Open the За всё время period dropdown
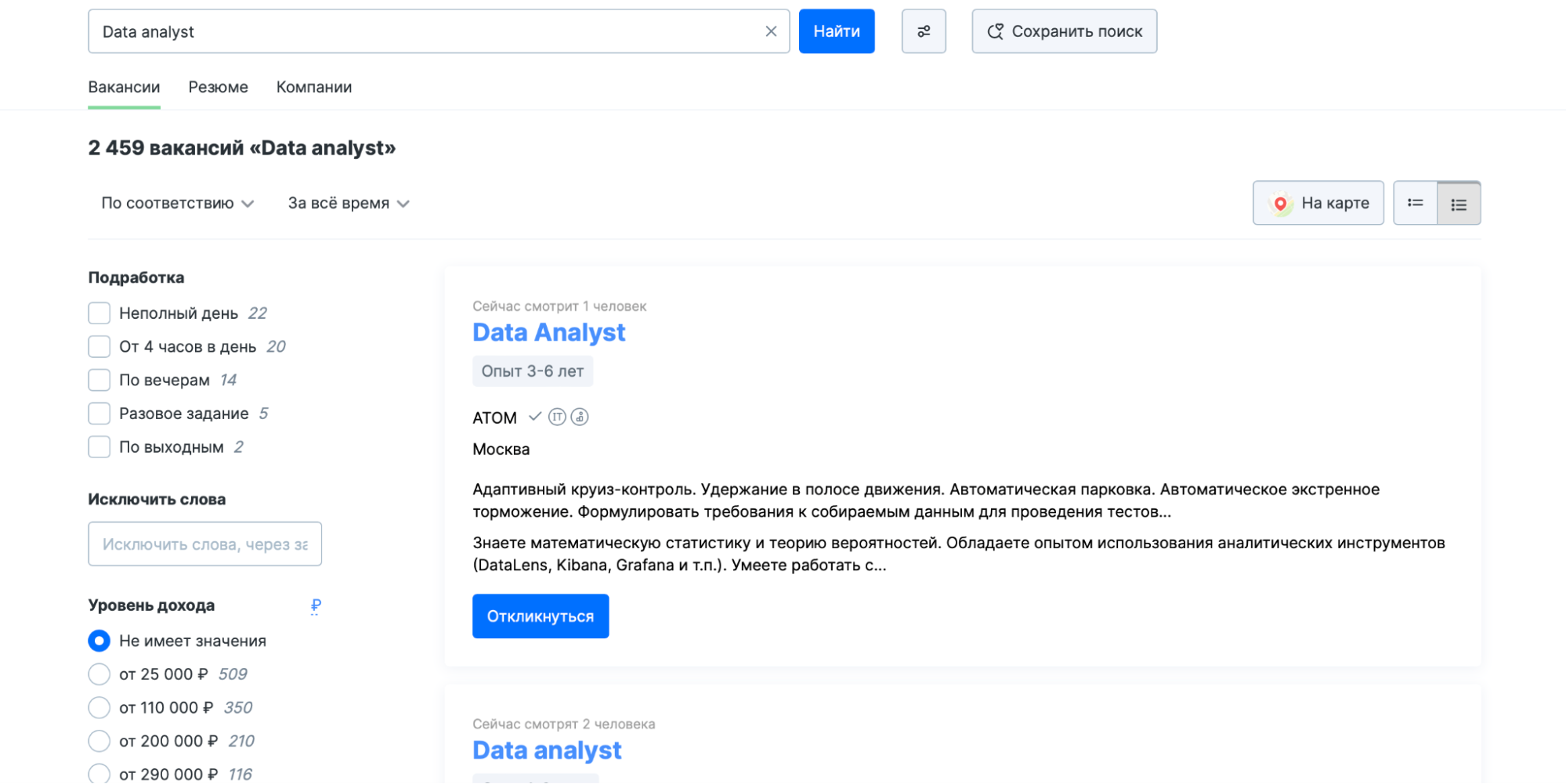This screenshot has height=784, width=1566. point(349,203)
